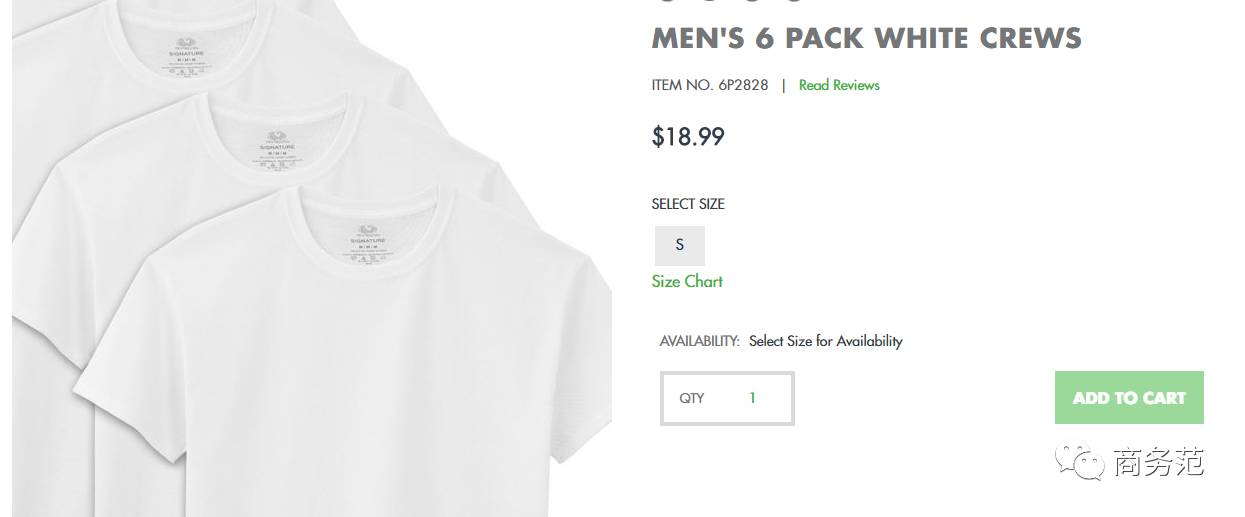Click the AVAILABILITY label
Screen dimensions: 1245x517
coord(699,341)
